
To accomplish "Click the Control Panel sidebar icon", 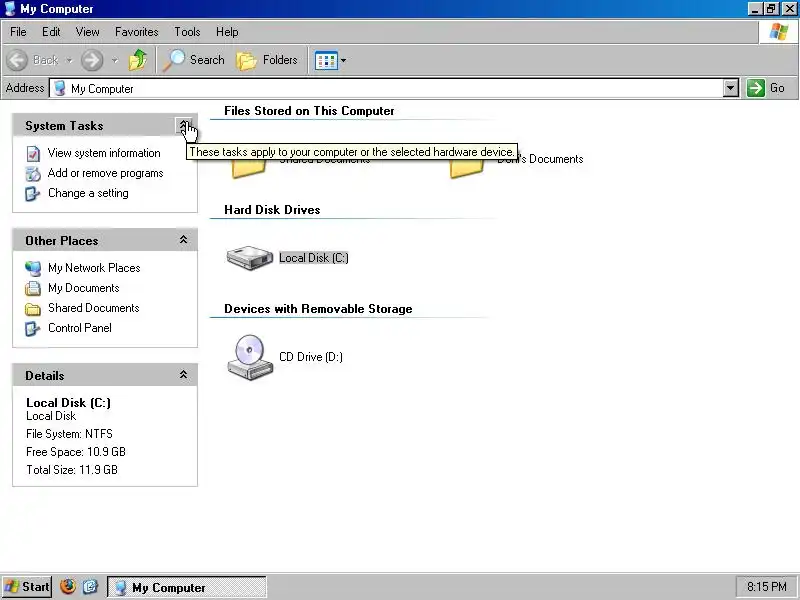I will (x=33, y=329).
